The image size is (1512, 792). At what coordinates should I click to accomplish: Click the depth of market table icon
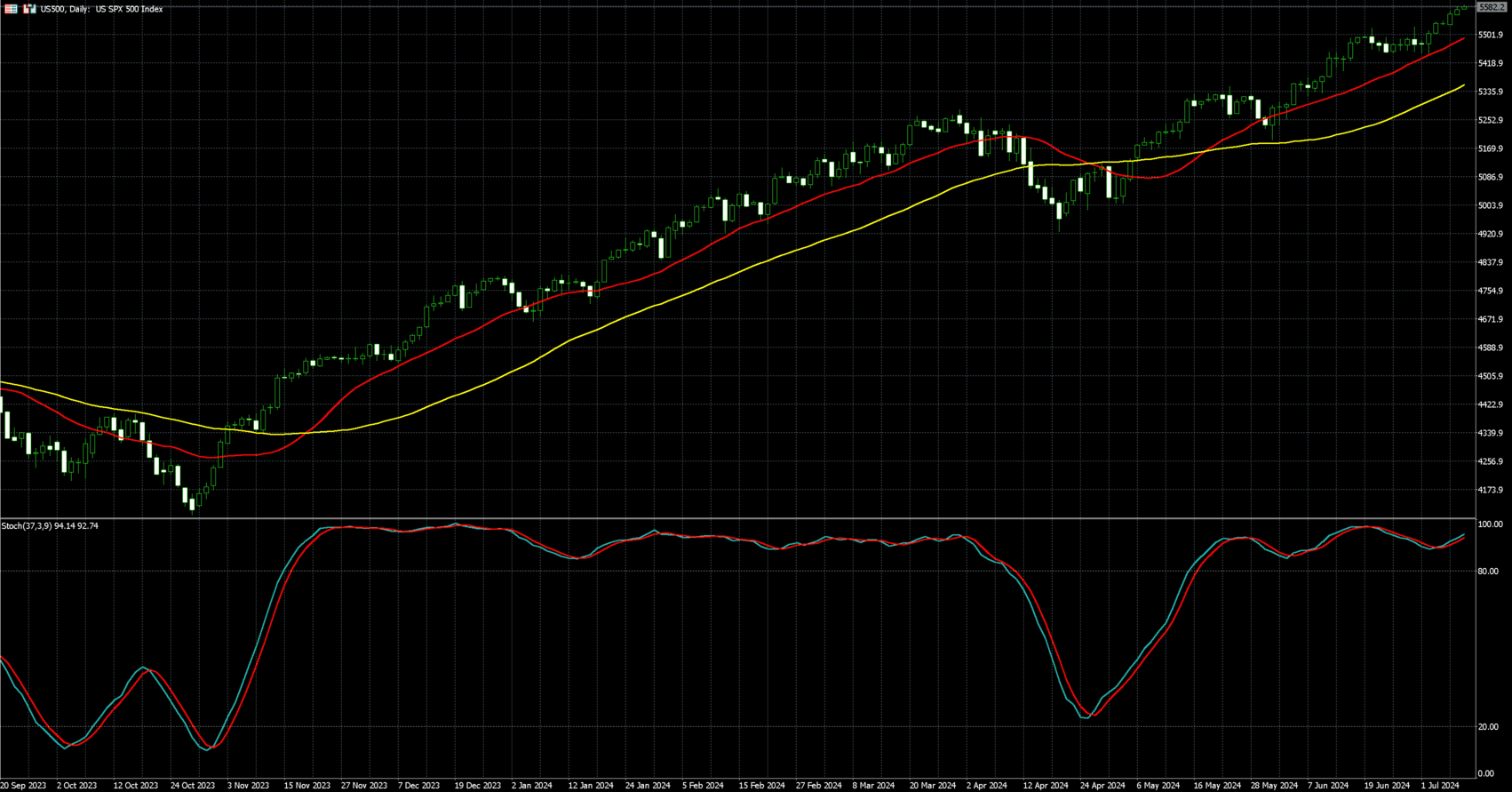(x=11, y=9)
